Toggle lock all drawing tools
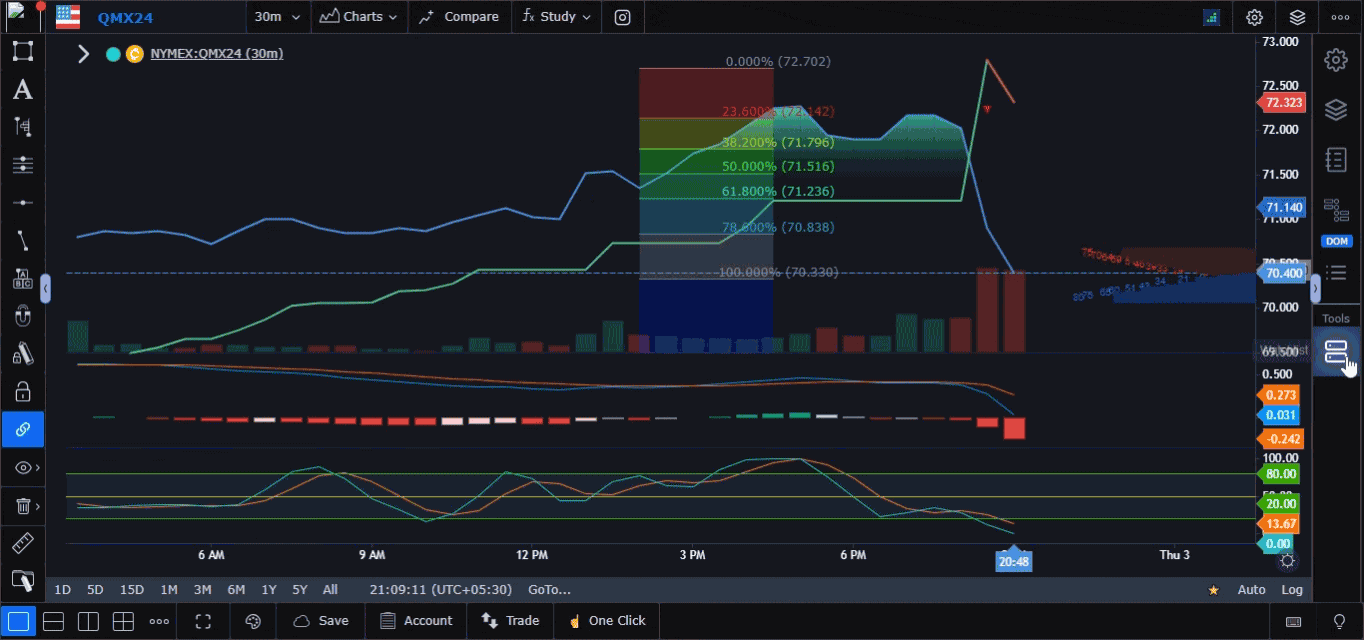Viewport: 1364px width, 640px height. [22, 391]
